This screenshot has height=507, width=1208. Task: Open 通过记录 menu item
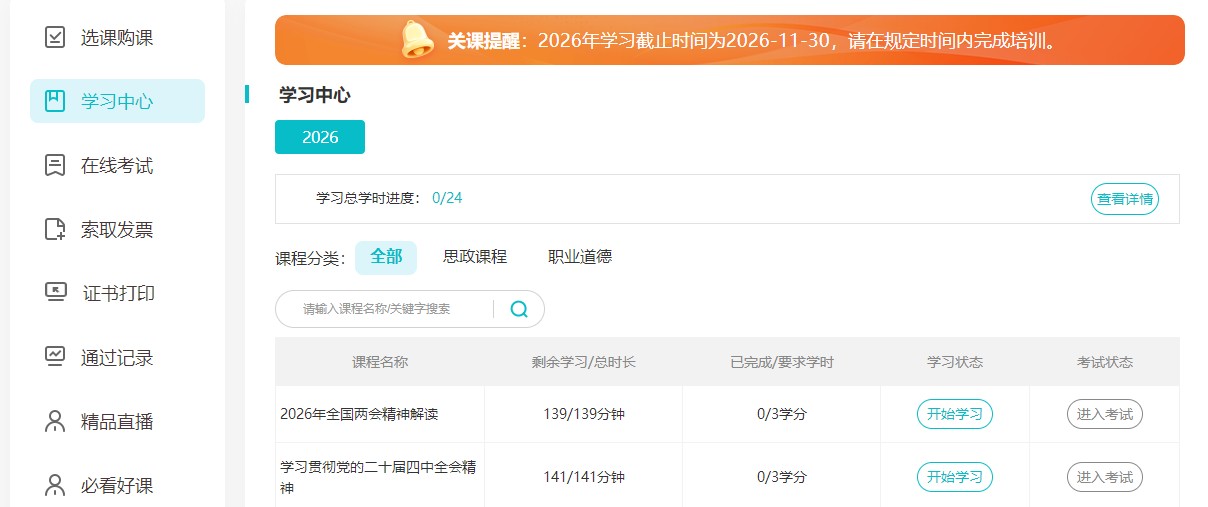coord(117,357)
